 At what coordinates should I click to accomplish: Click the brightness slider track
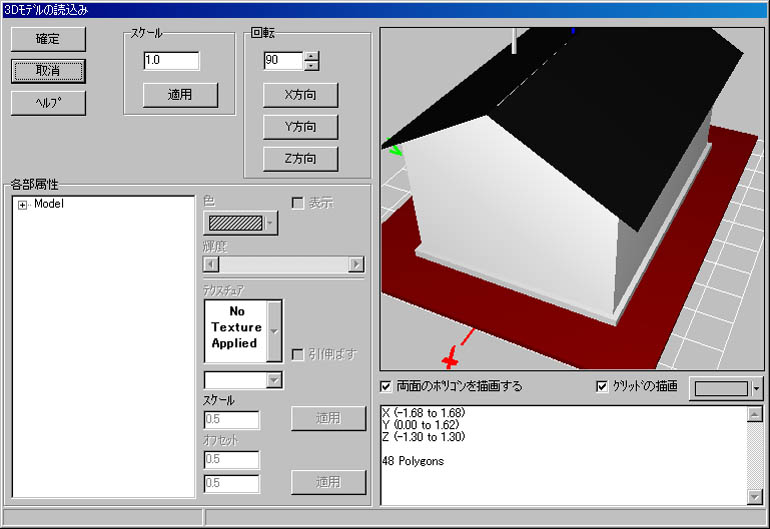tap(283, 264)
